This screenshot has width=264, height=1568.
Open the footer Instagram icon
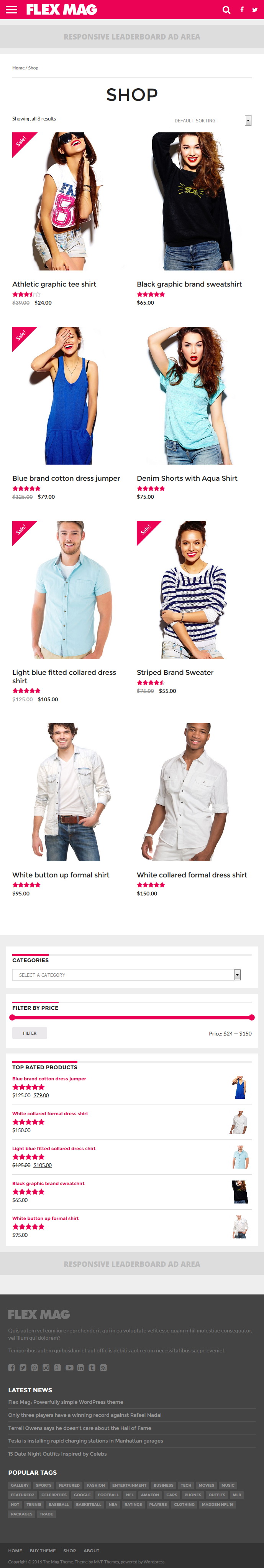pos(46,1368)
